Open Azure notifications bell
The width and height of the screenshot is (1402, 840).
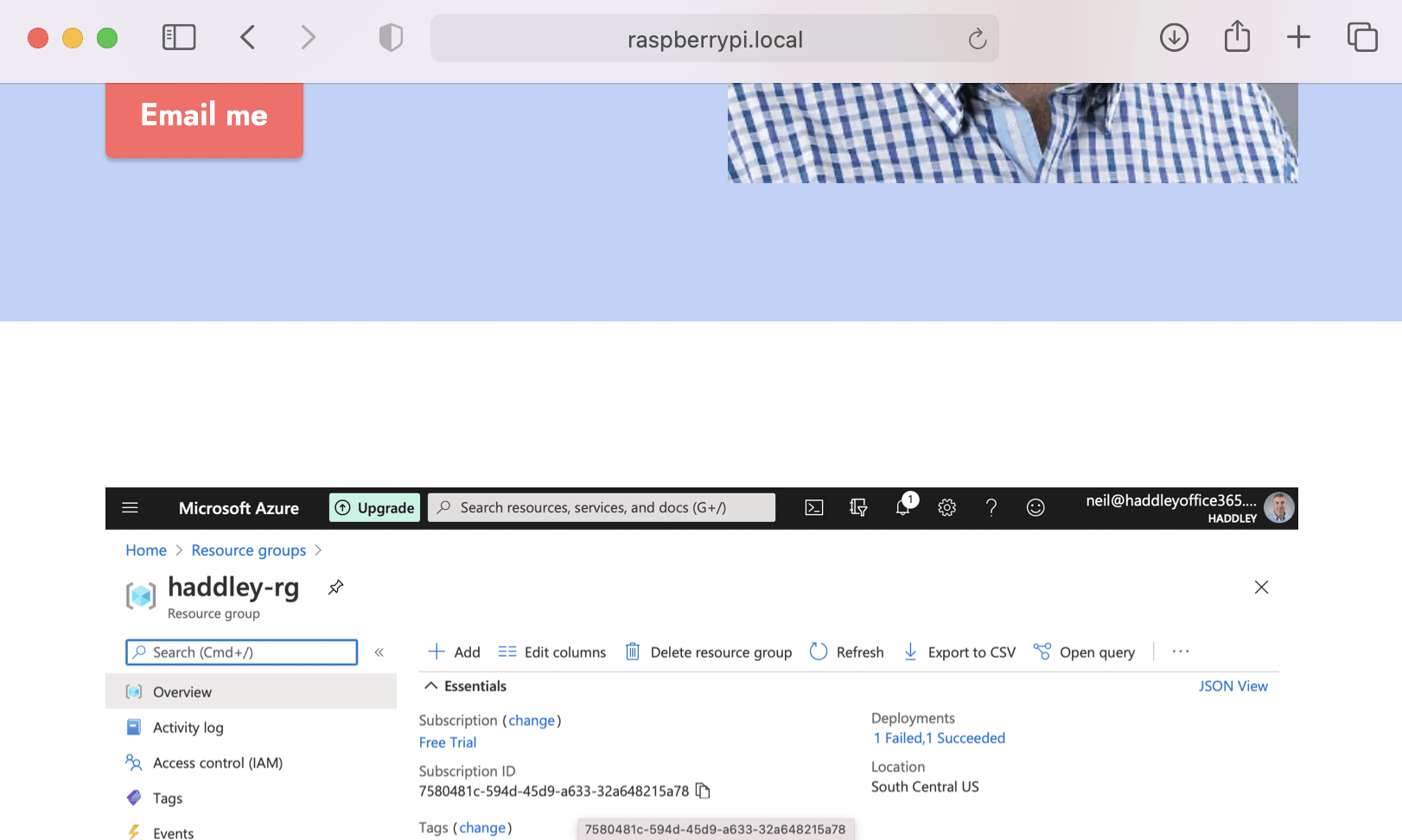pyautogui.click(x=903, y=506)
